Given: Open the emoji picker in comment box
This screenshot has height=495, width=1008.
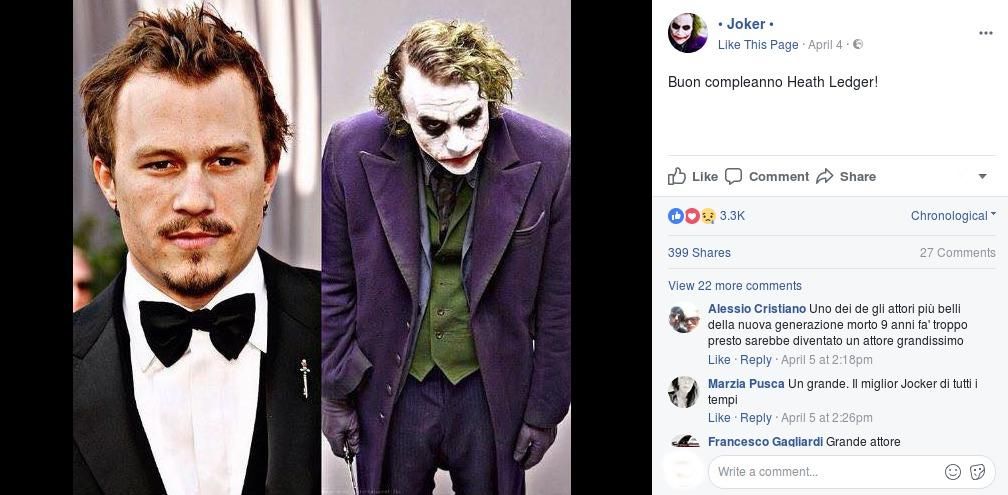Looking at the screenshot, I should pos(953,472).
